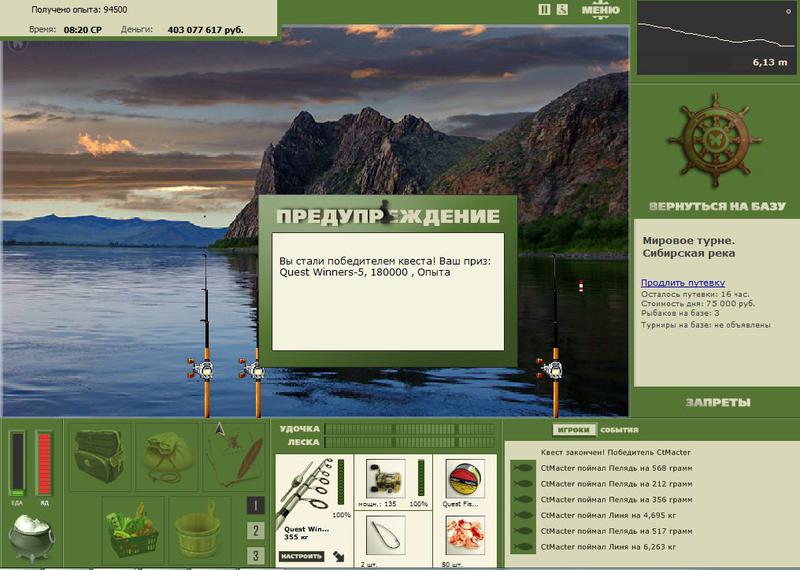Image resolution: width=800 pixels, height=570 pixels.
Task: Click the ЛЕСКА tension bar
Action: tap(410, 442)
